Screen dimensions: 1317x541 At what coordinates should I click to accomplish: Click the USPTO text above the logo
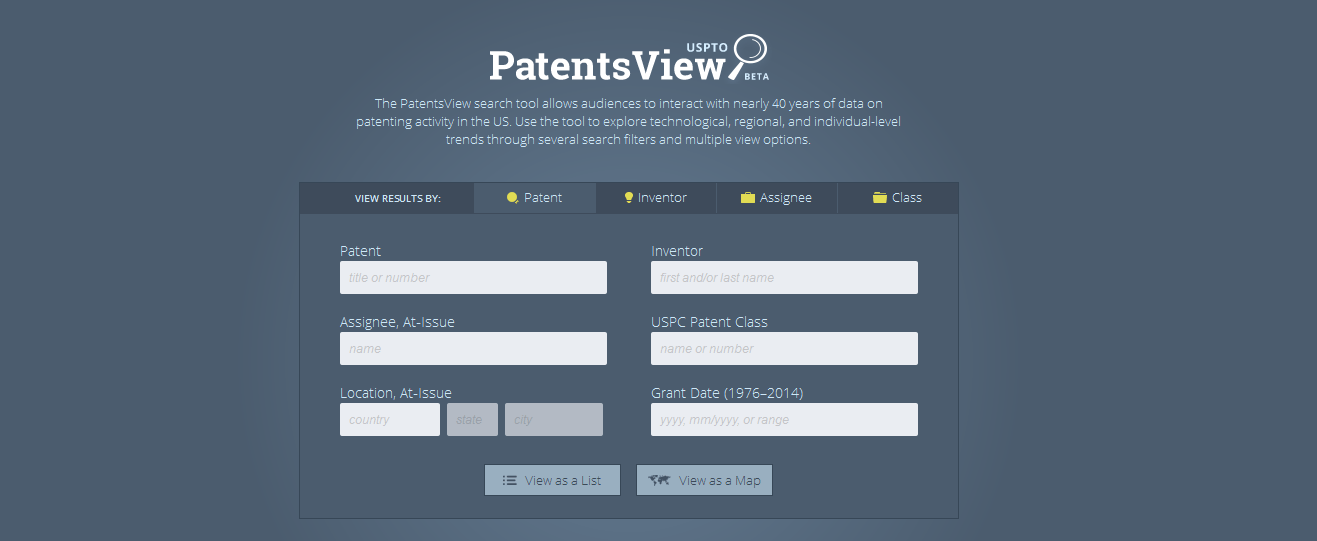tap(707, 47)
